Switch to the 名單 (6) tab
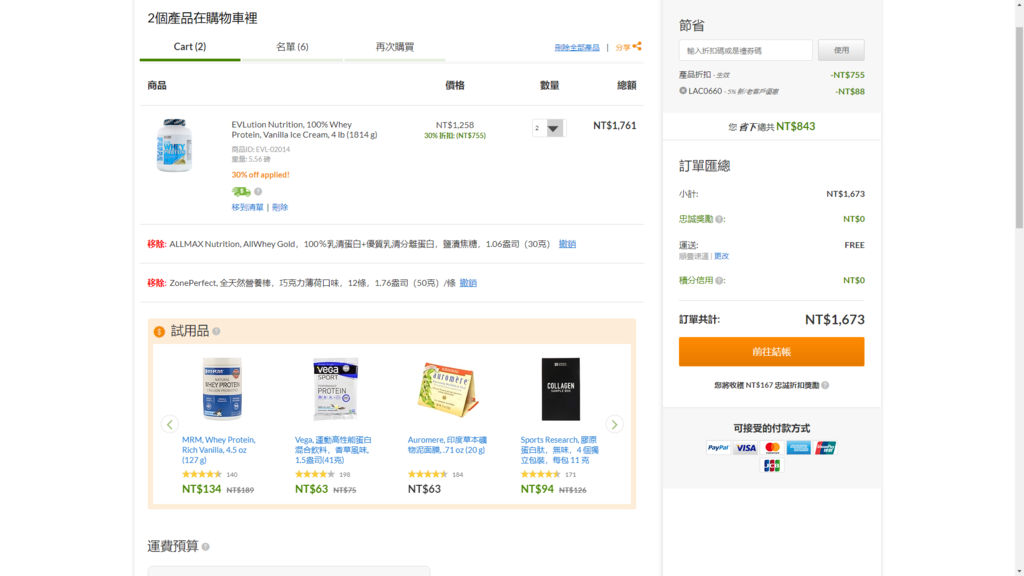This screenshot has height=576, width=1024. point(292,47)
